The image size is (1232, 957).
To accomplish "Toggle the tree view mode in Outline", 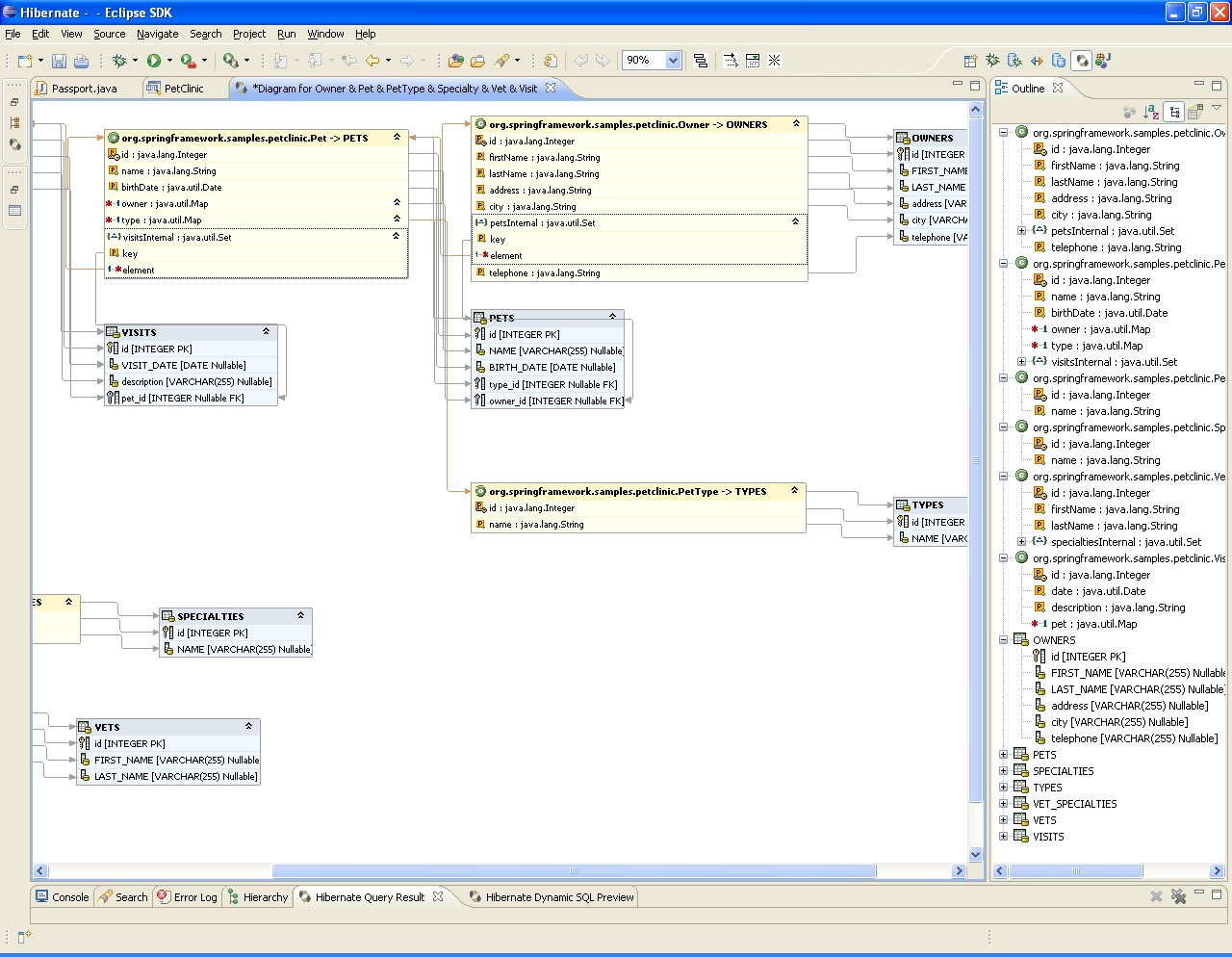I will coord(1173,112).
